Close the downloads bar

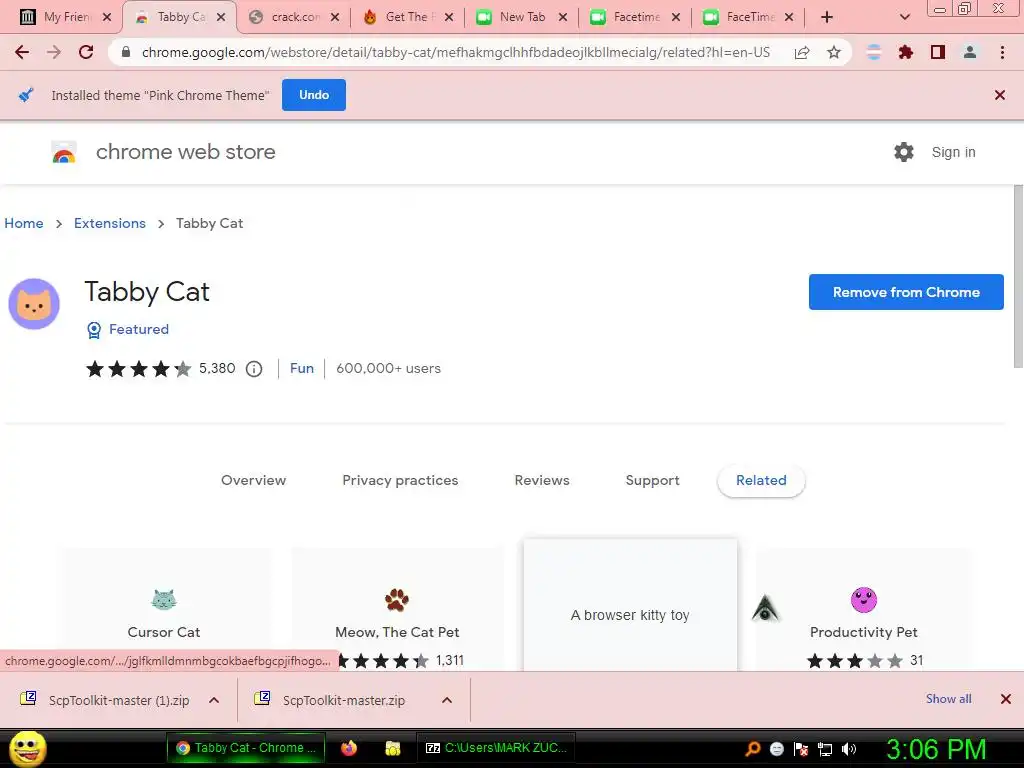pyautogui.click(x=1006, y=699)
